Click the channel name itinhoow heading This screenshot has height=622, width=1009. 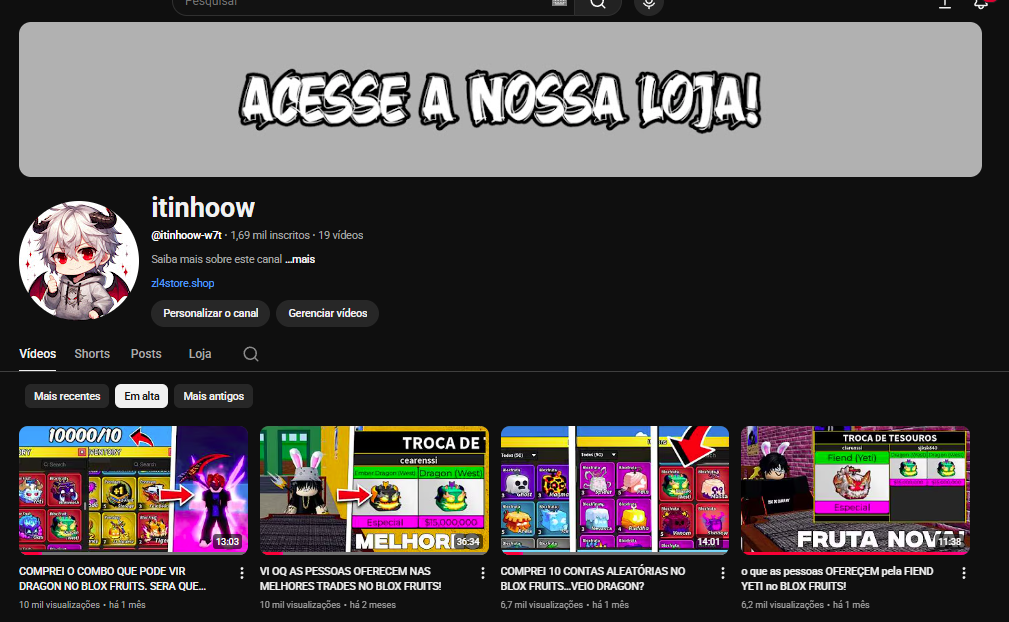coord(203,208)
